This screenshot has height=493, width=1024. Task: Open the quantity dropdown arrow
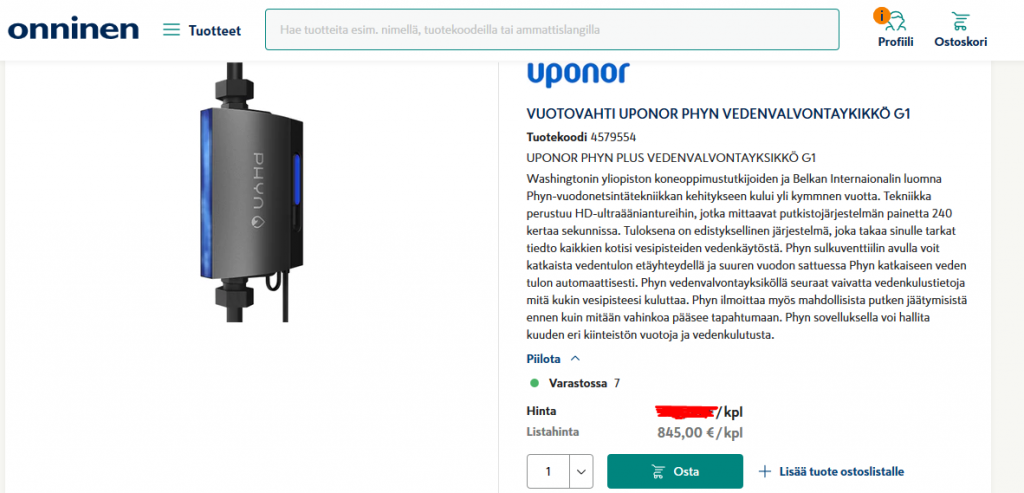pos(581,471)
